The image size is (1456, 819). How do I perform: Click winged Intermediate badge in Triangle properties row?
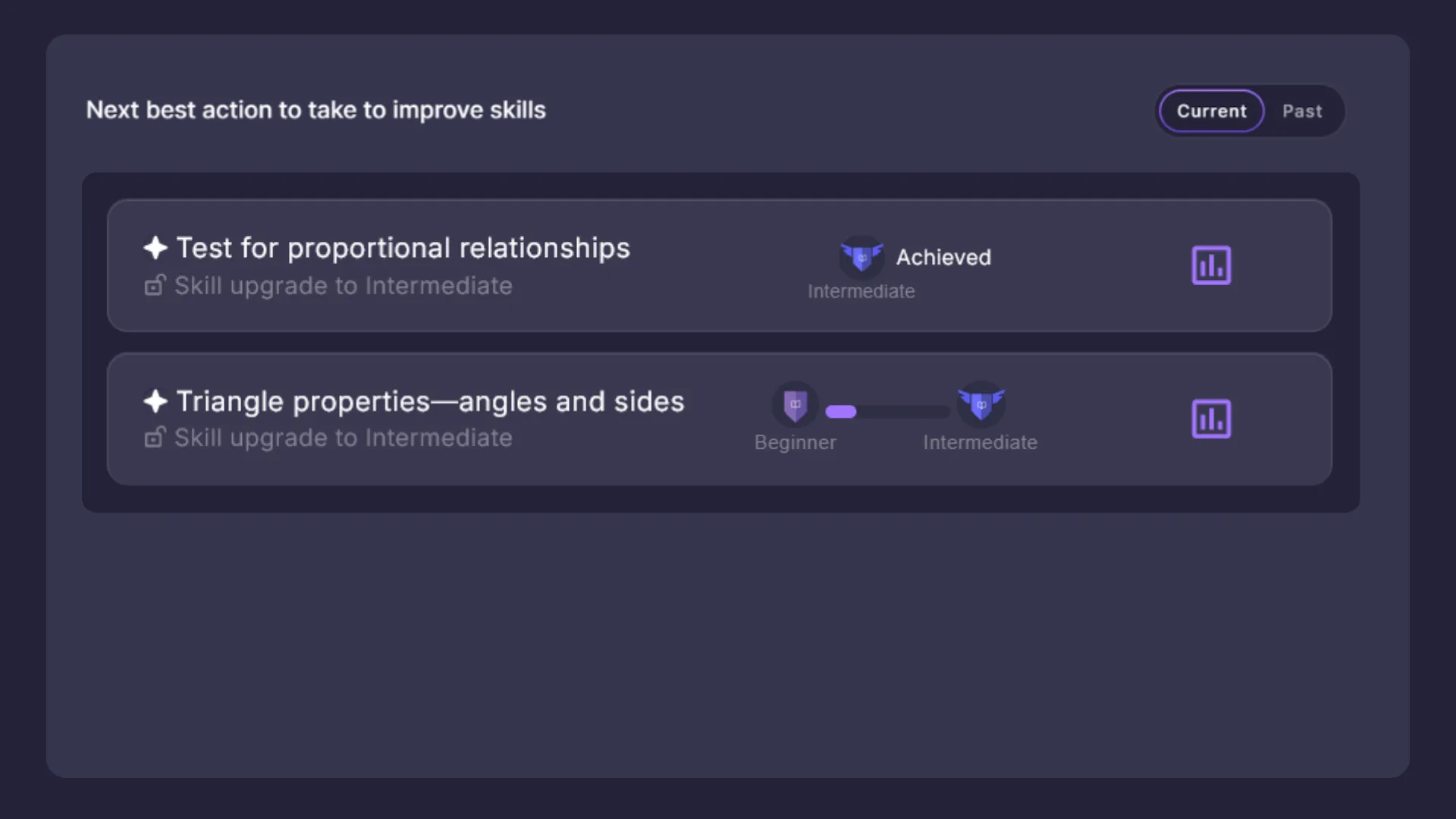point(981,404)
